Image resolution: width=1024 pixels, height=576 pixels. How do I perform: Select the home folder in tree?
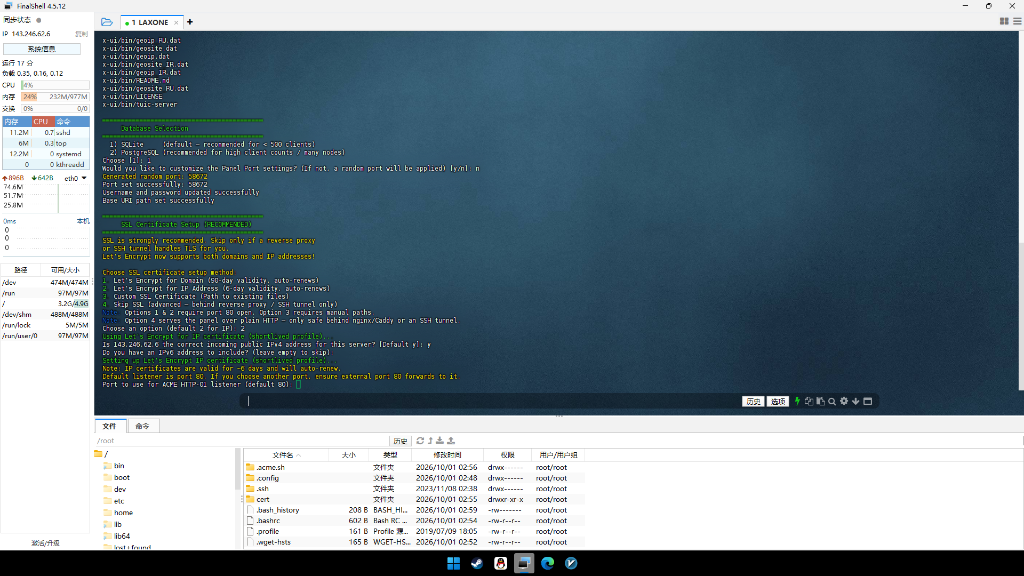[x=118, y=513]
